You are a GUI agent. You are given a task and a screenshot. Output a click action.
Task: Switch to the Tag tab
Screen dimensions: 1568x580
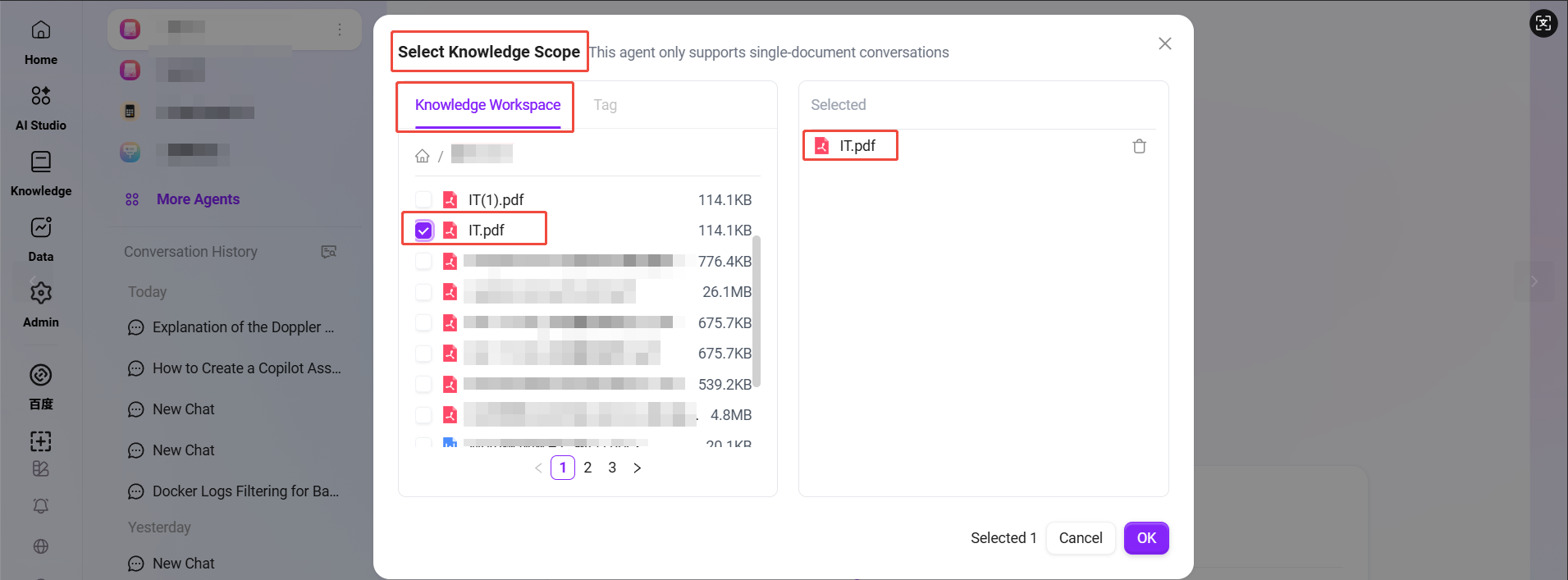[x=605, y=104]
